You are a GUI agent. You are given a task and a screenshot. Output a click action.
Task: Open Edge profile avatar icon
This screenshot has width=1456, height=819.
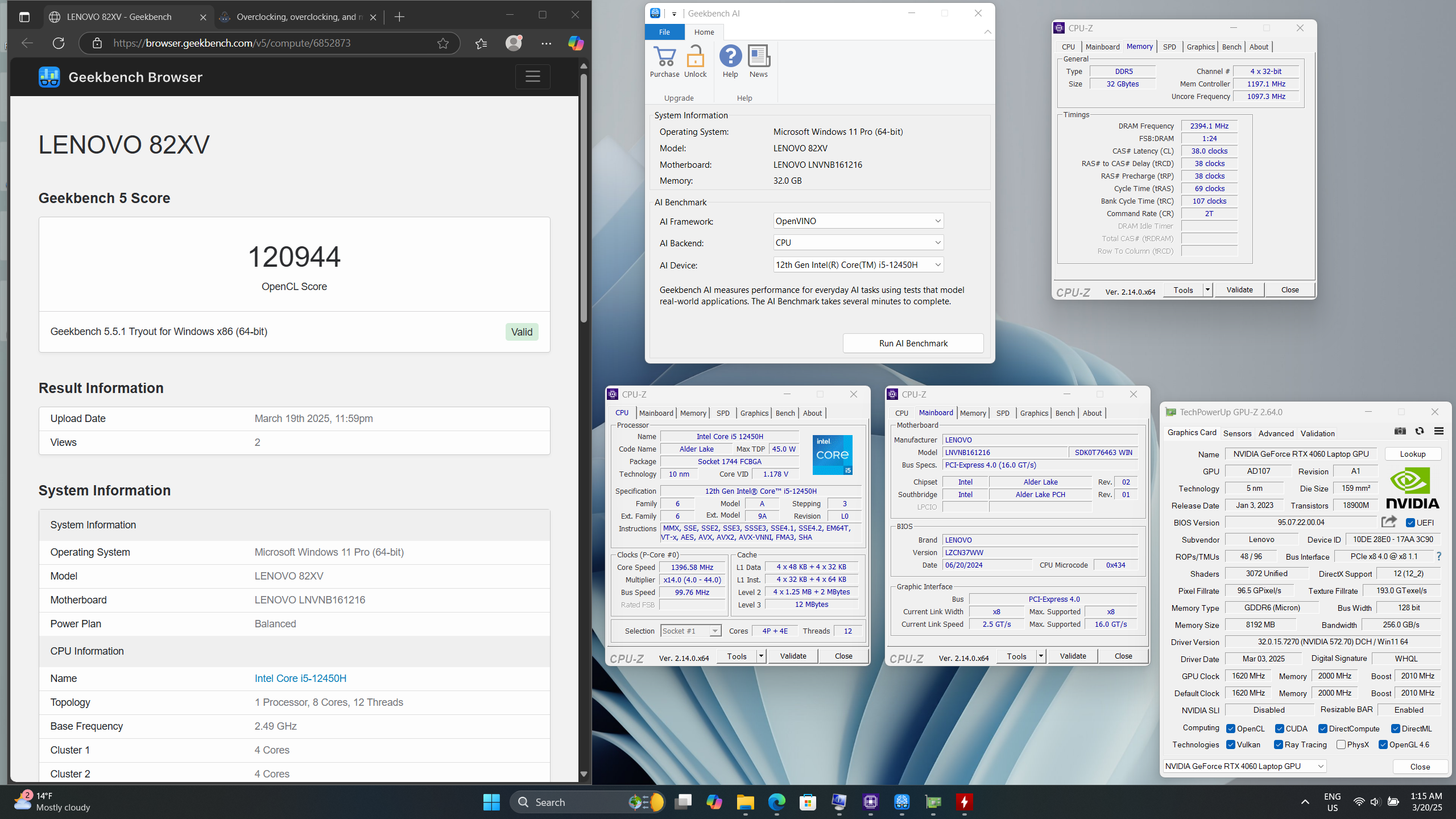pyautogui.click(x=514, y=43)
